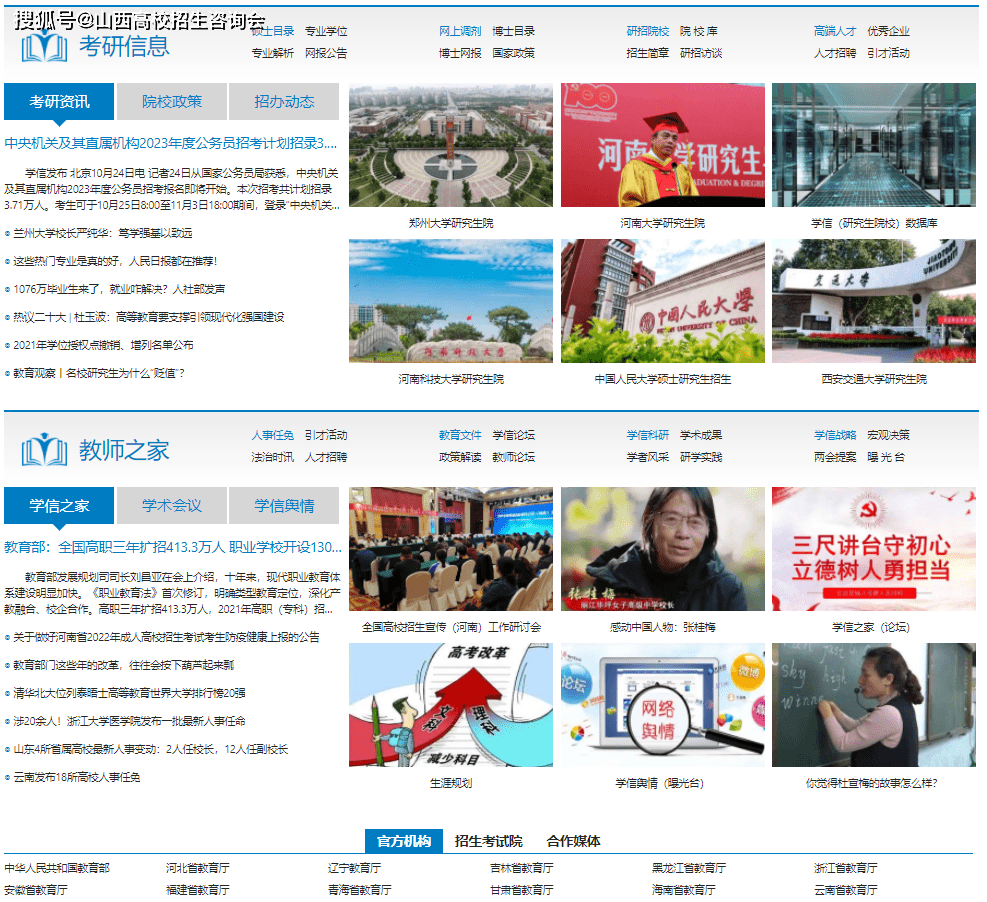This screenshot has height=902, width=987.
Task: Open the 教育观察 研究生贬值 news item
Action: (x=99, y=373)
